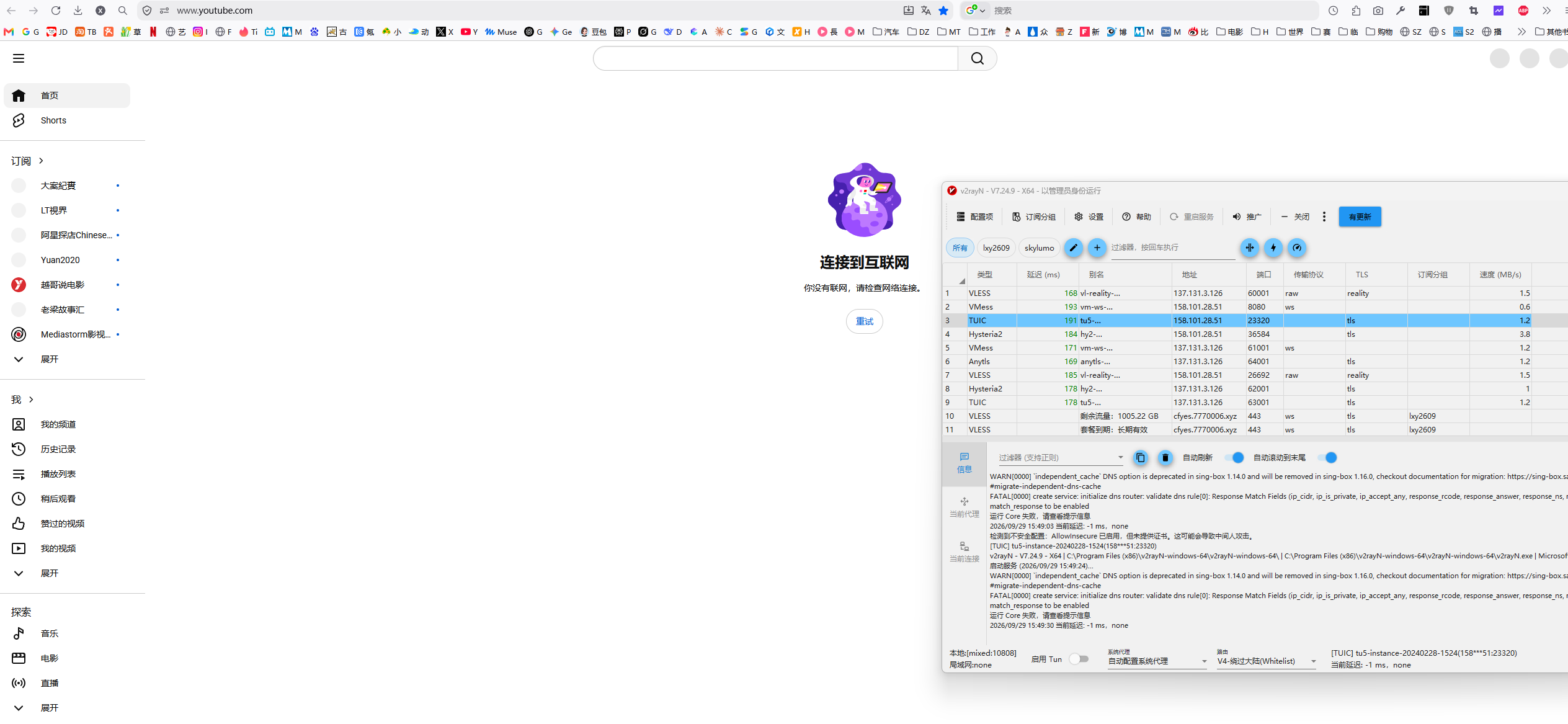Open the log filter regex dropdown

click(1061, 458)
